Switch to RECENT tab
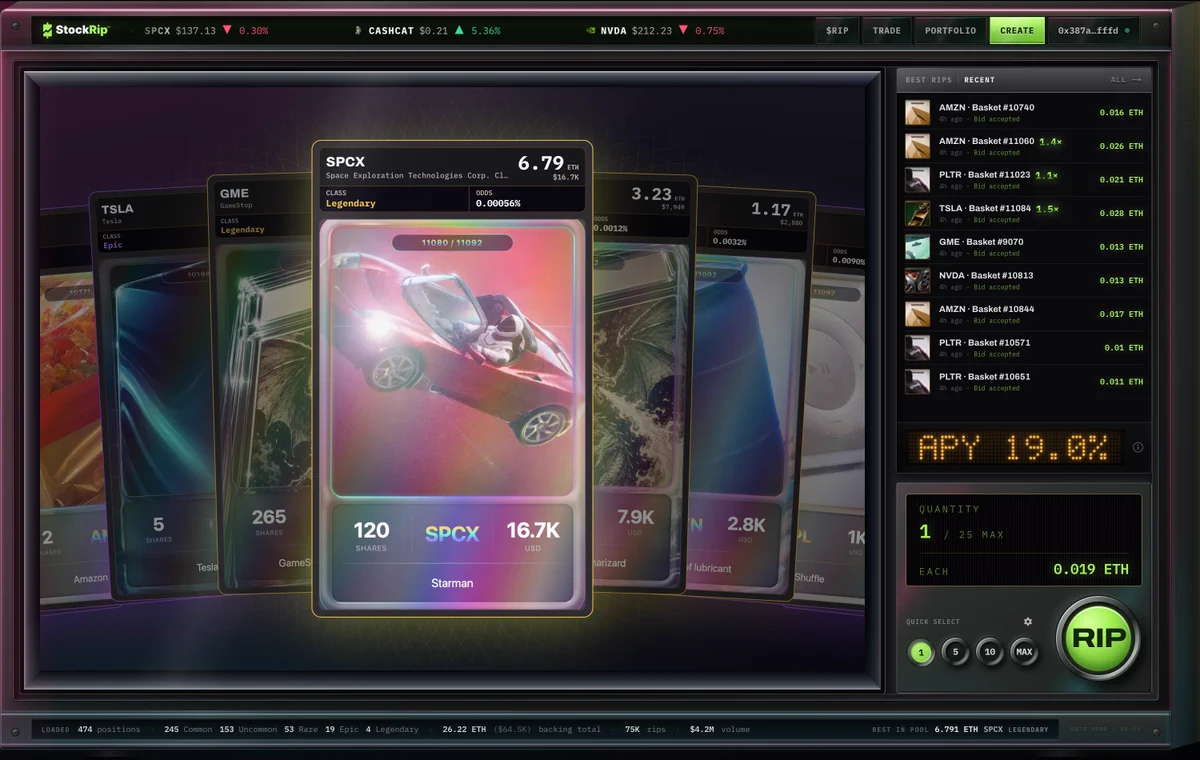This screenshot has width=1200, height=760. coord(979,80)
